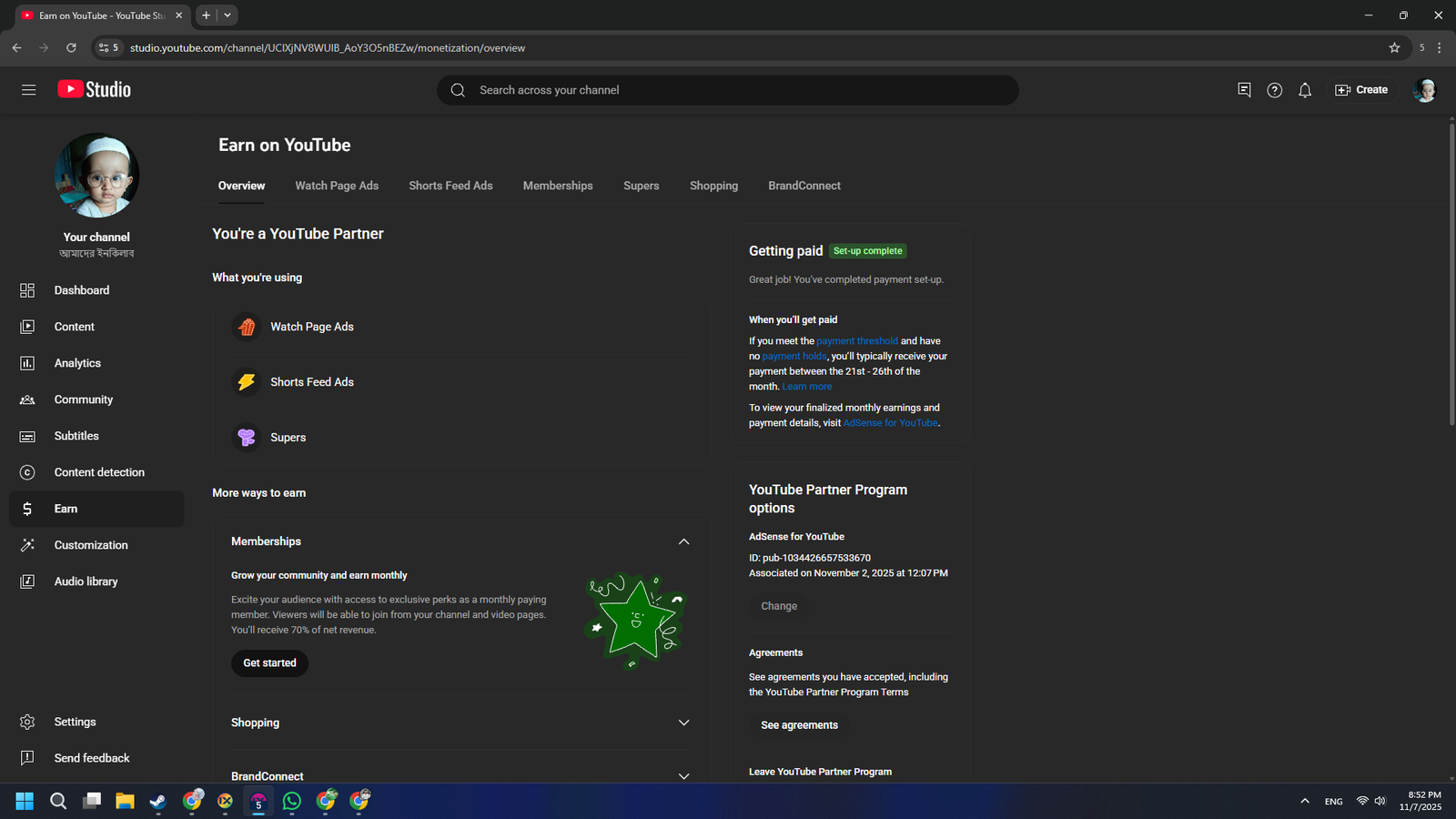
Task: Open the Audio library sidebar item
Action: 86,581
